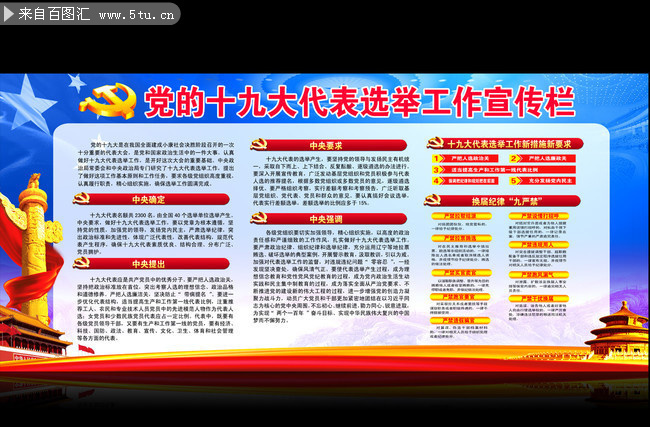Viewport: 650px width, 427px height.
Task: Click the emblem beside 十九大代表选举工作新措施新要求
Action: pos(435,143)
